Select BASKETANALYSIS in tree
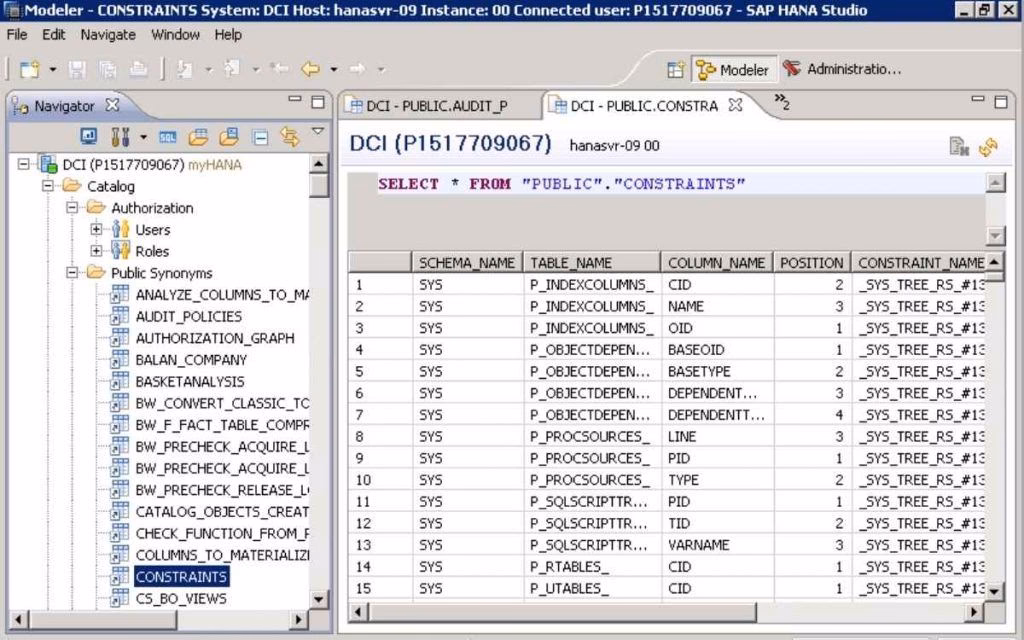Viewport: 1024px width, 640px height. [190, 381]
